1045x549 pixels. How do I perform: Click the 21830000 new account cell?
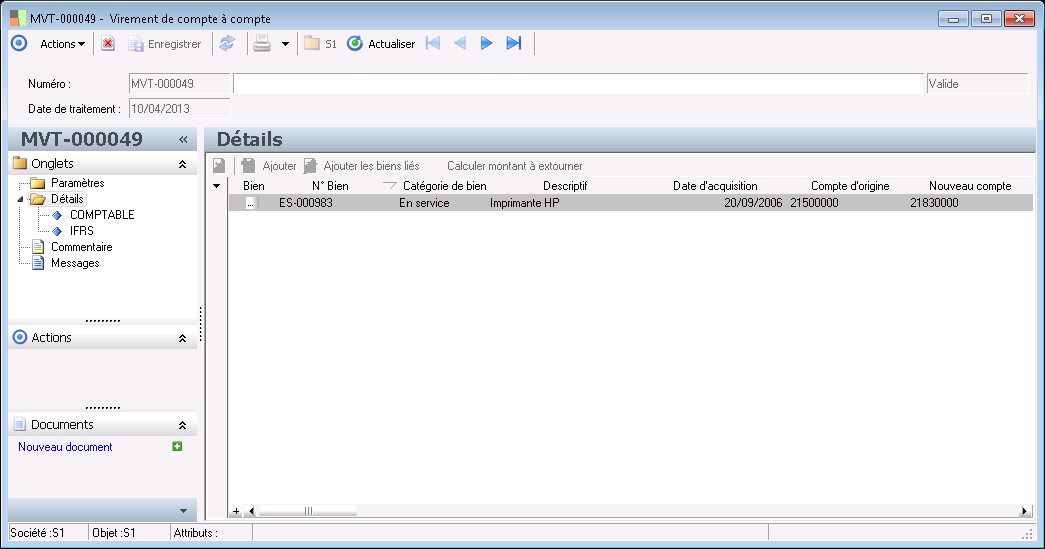coord(934,203)
